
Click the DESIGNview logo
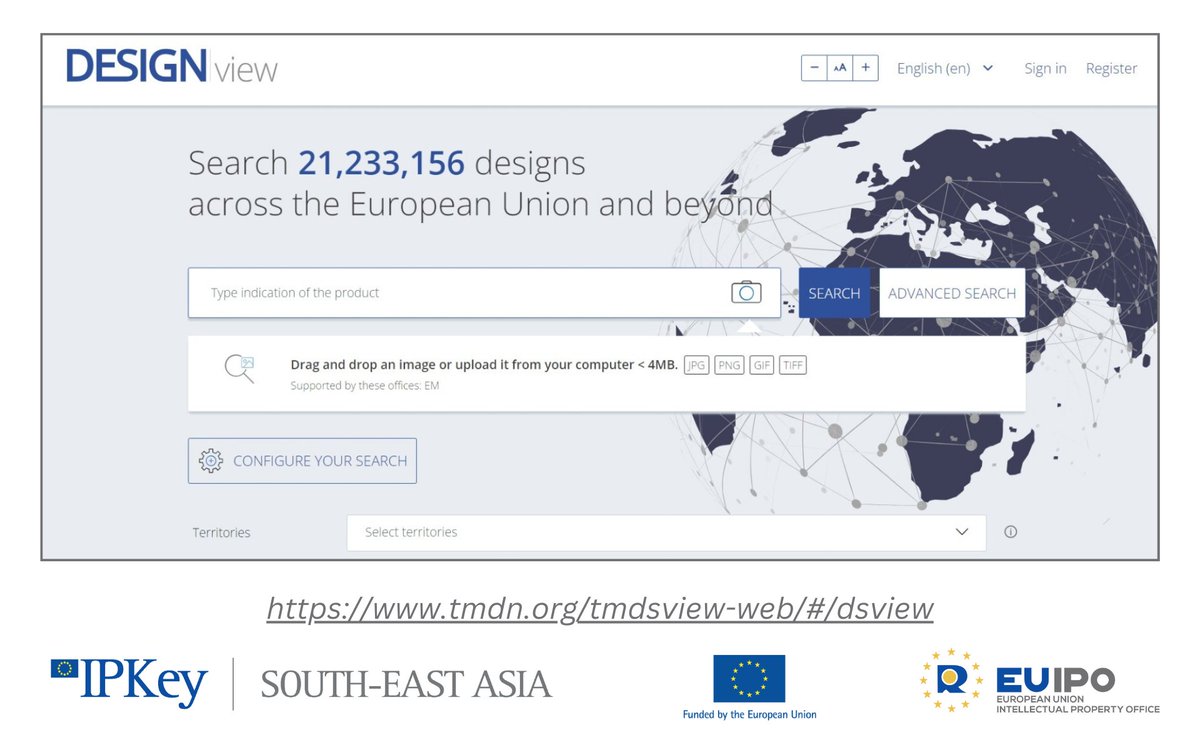pyautogui.click(x=171, y=67)
